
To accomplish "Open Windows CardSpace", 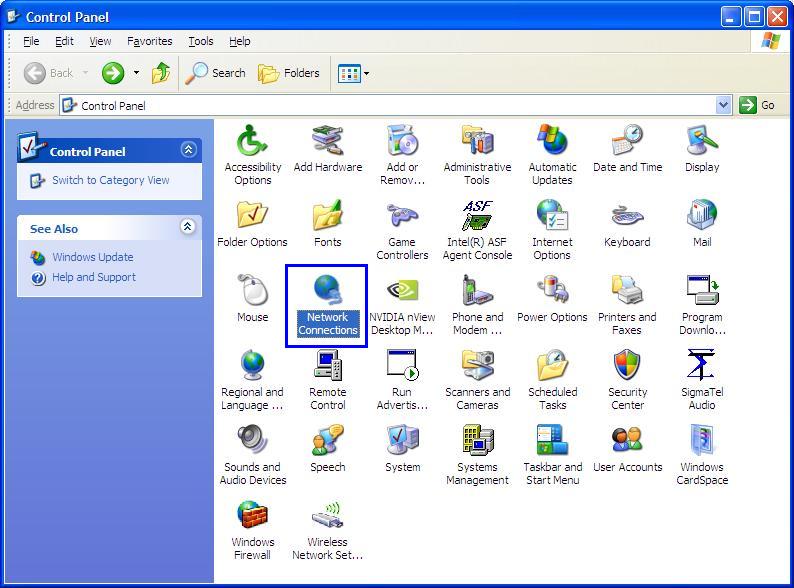I will click(702, 454).
